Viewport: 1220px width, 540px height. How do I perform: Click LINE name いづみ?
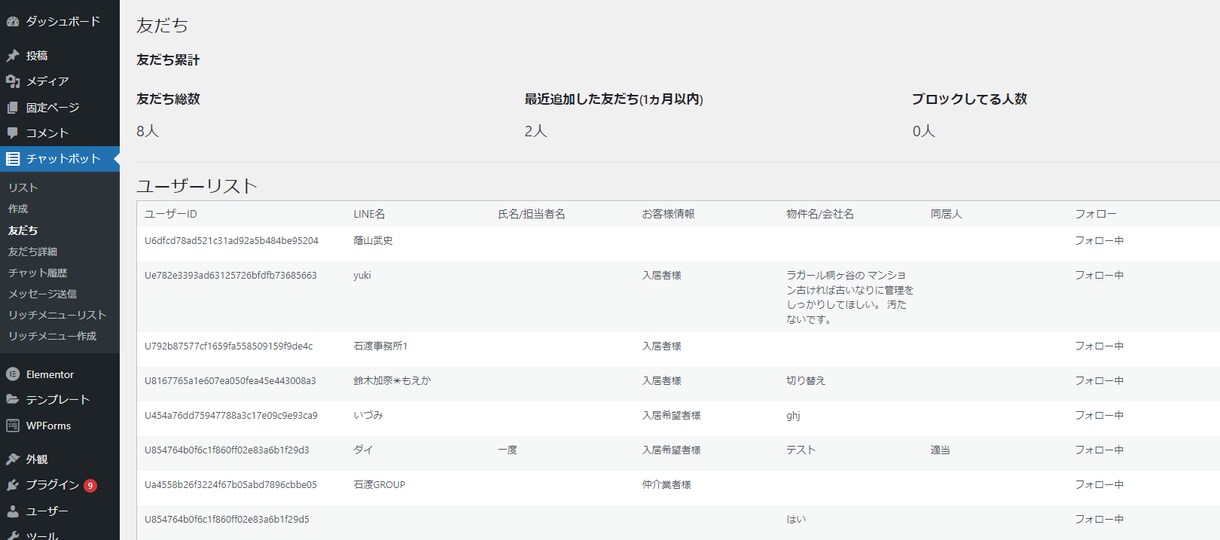(x=368, y=415)
